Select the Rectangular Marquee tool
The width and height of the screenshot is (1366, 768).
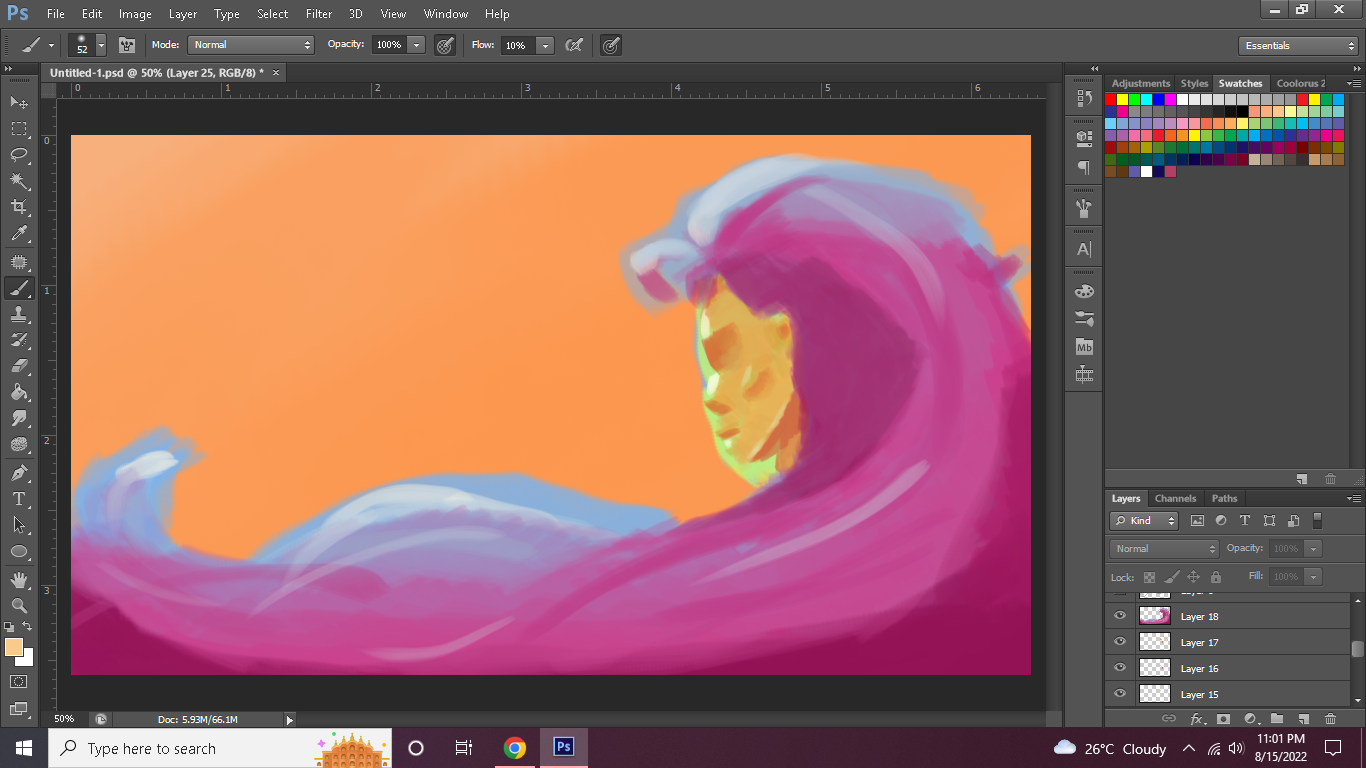tap(19, 128)
